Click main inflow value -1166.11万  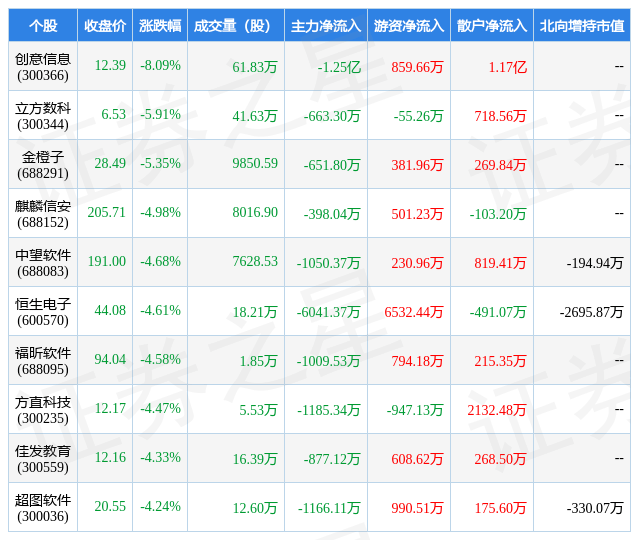(x=329, y=508)
